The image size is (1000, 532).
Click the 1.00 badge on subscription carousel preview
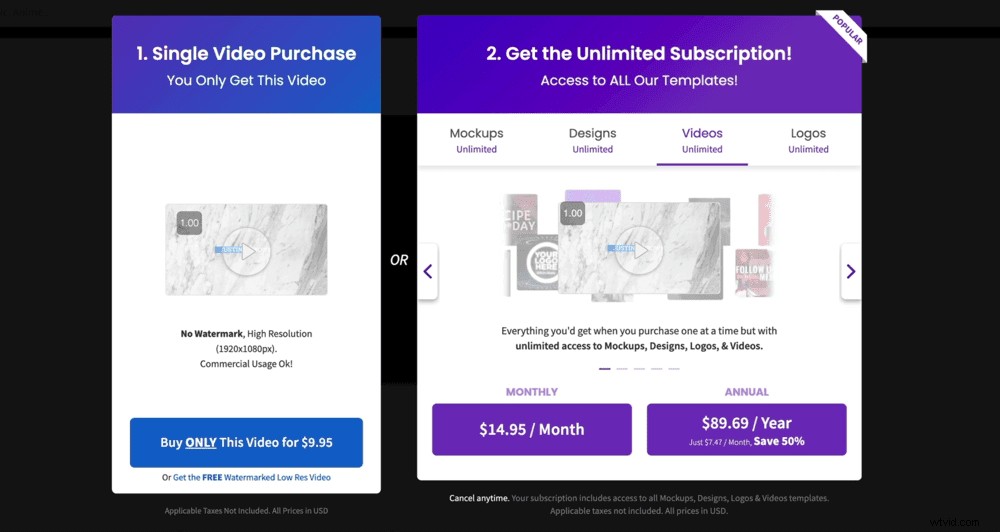coord(572,213)
